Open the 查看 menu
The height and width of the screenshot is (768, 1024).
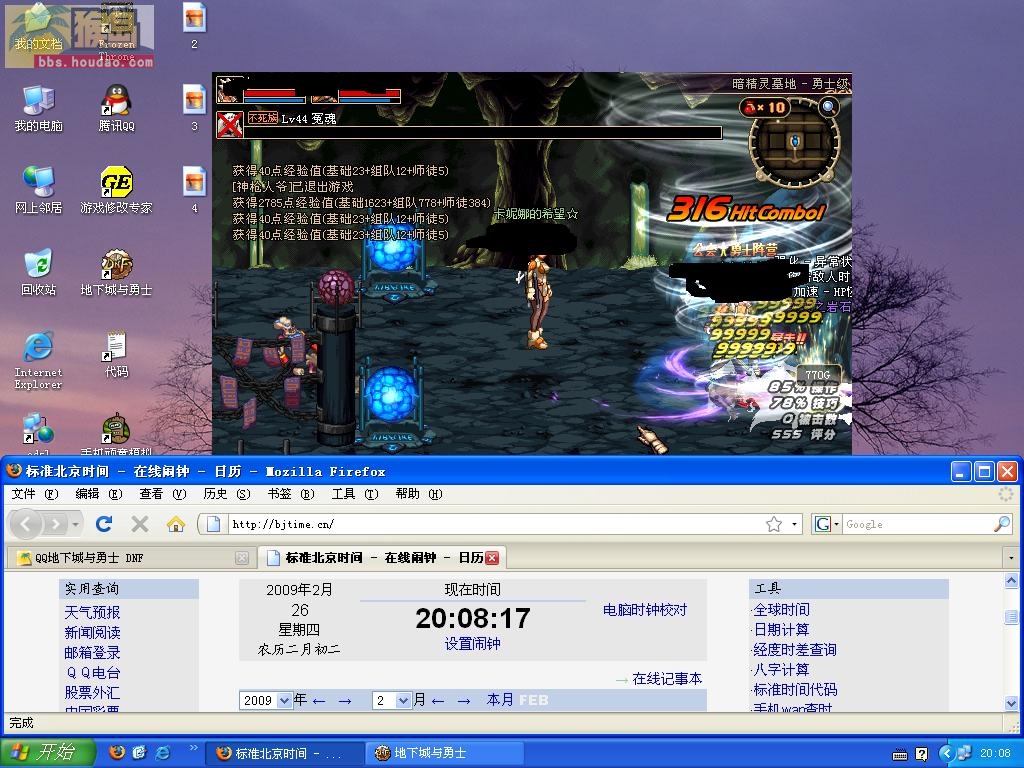coord(163,494)
